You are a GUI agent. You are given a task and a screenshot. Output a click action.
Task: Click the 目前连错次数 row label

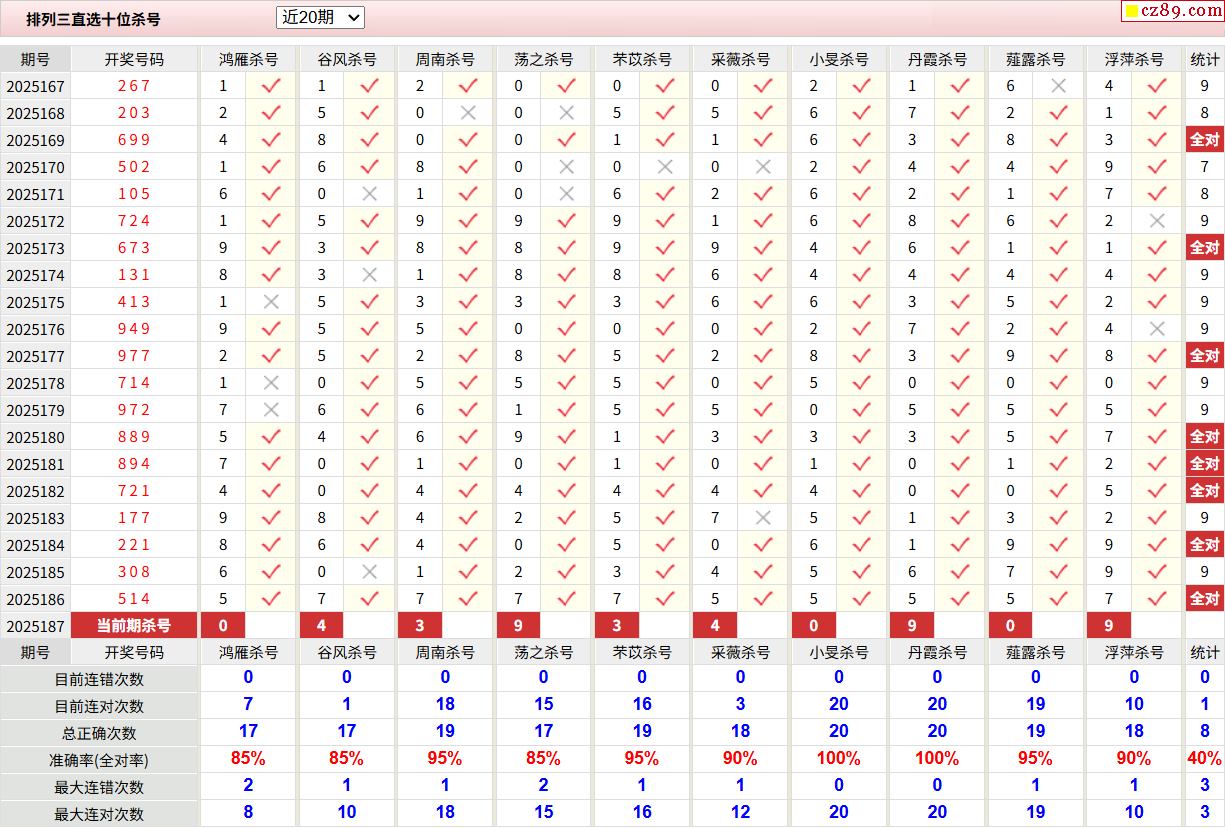point(99,679)
